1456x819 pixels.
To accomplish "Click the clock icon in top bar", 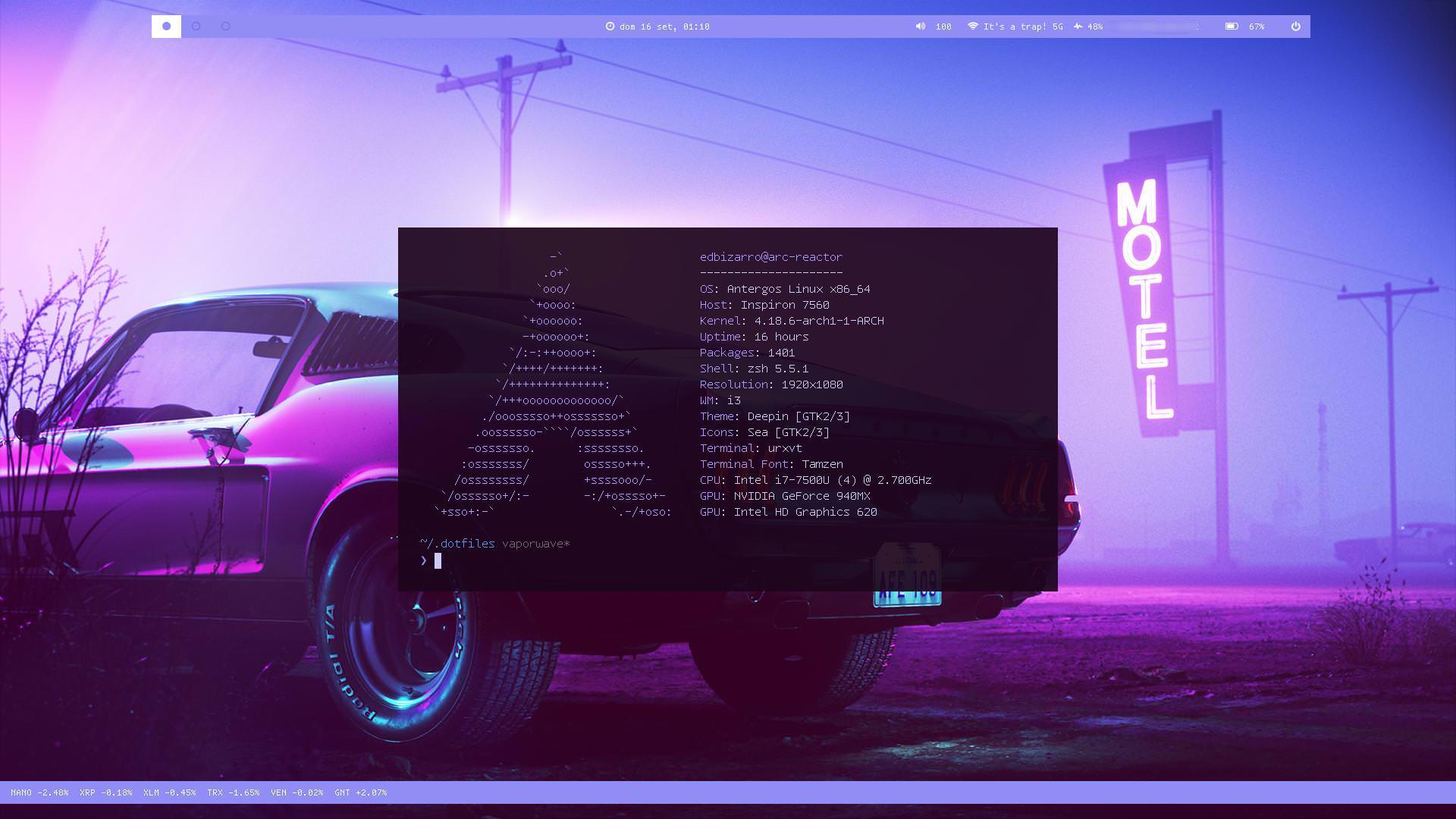I will [610, 27].
